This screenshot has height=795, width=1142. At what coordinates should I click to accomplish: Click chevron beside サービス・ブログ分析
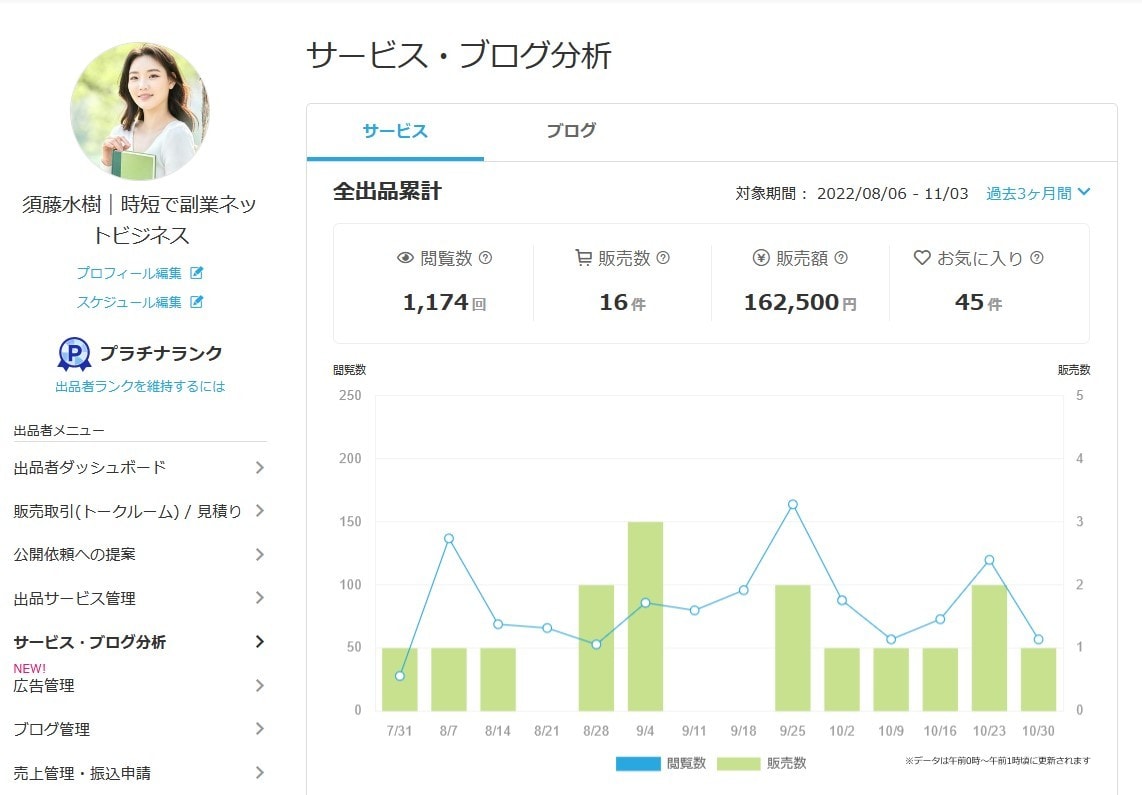point(259,642)
